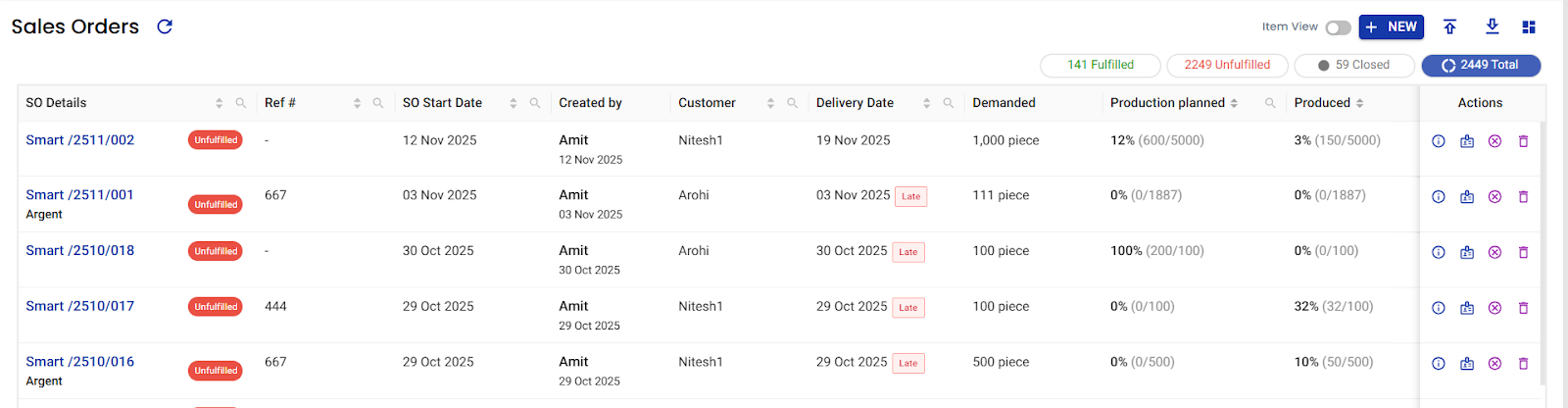
Task: Click the 2449 Total filter pill
Action: (x=1480, y=65)
